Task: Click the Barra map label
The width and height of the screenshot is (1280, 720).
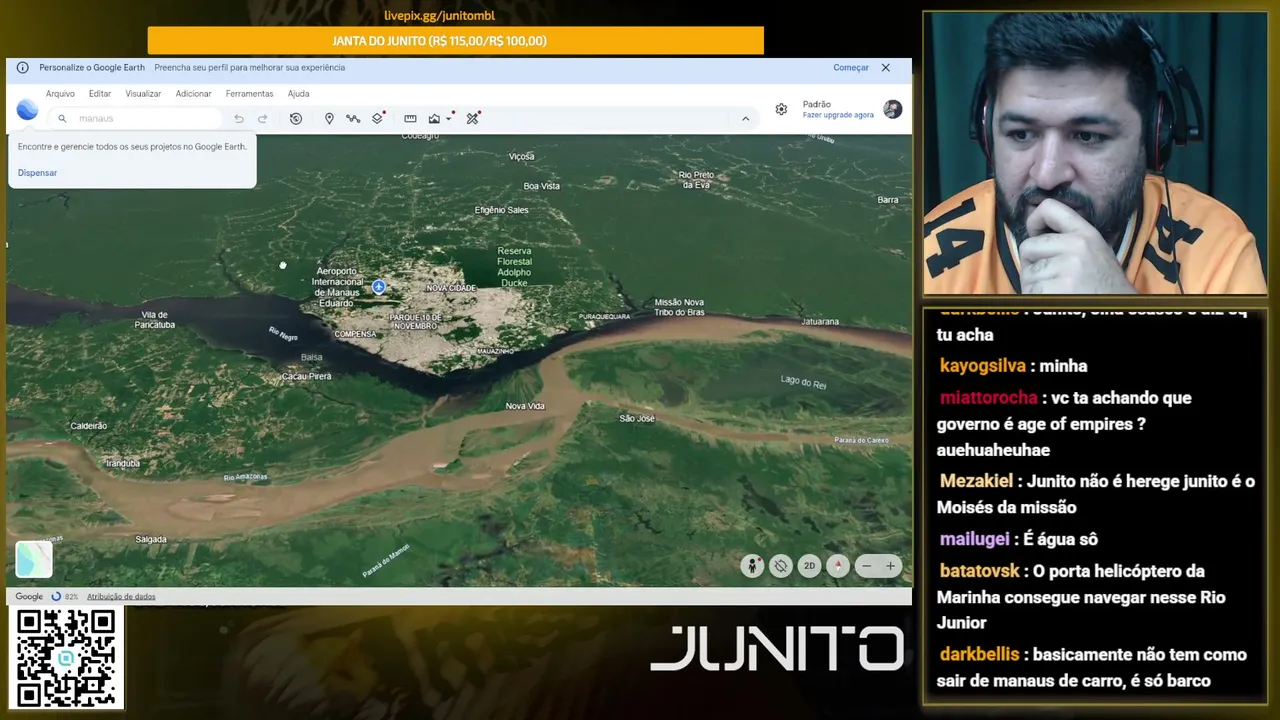Action: [888, 200]
